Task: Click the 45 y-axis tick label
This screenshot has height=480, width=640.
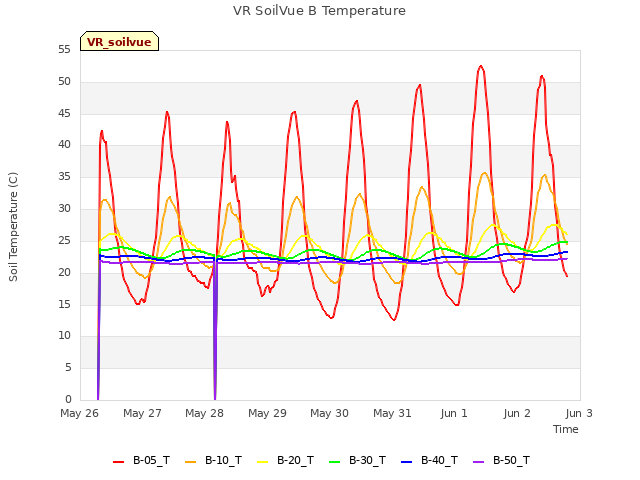Action: (64, 113)
